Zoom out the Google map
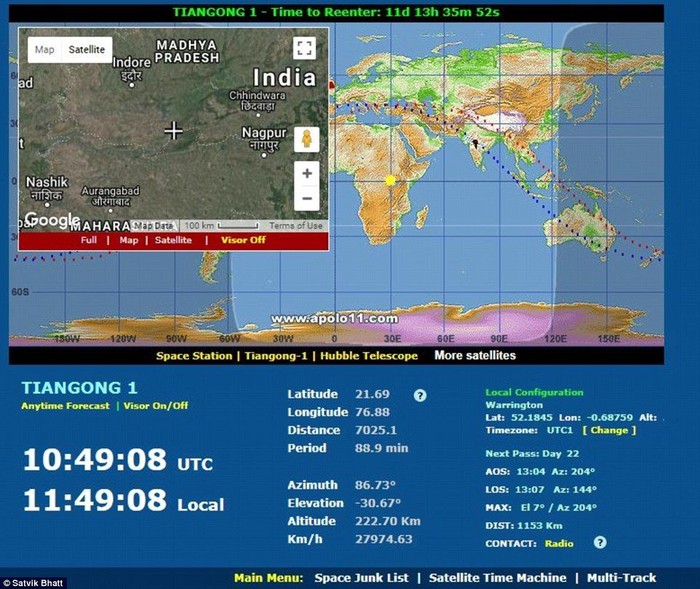The image size is (700, 589). click(307, 198)
